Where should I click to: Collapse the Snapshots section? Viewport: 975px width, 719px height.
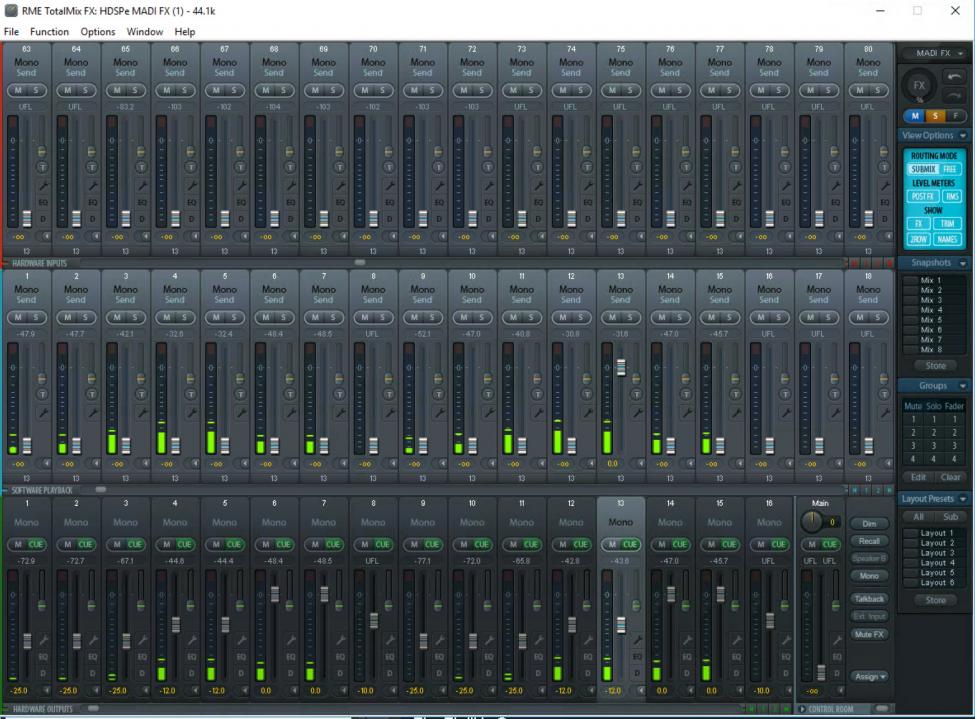coord(963,263)
